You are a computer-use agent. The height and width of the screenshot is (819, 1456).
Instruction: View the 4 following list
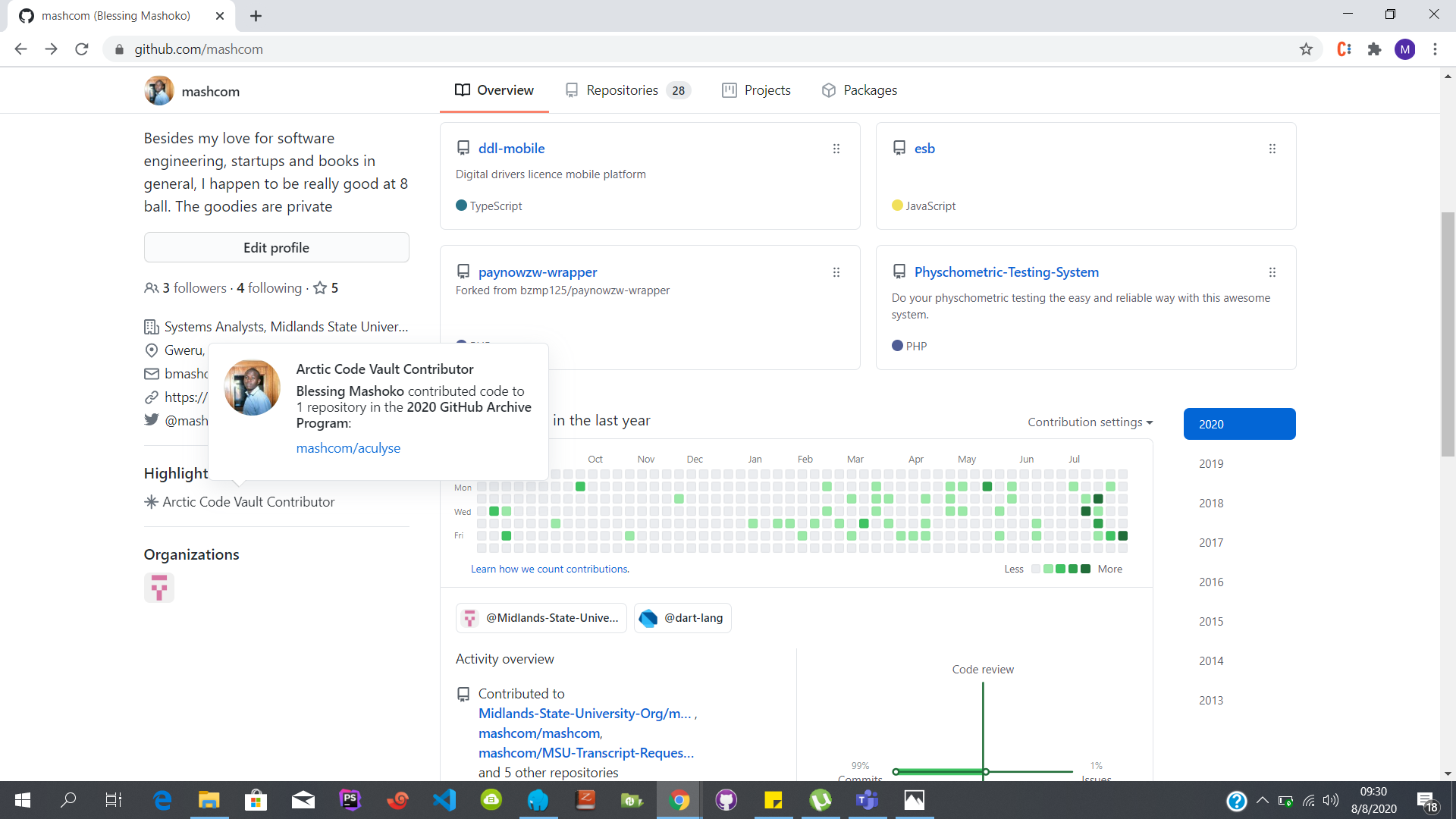click(269, 288)
